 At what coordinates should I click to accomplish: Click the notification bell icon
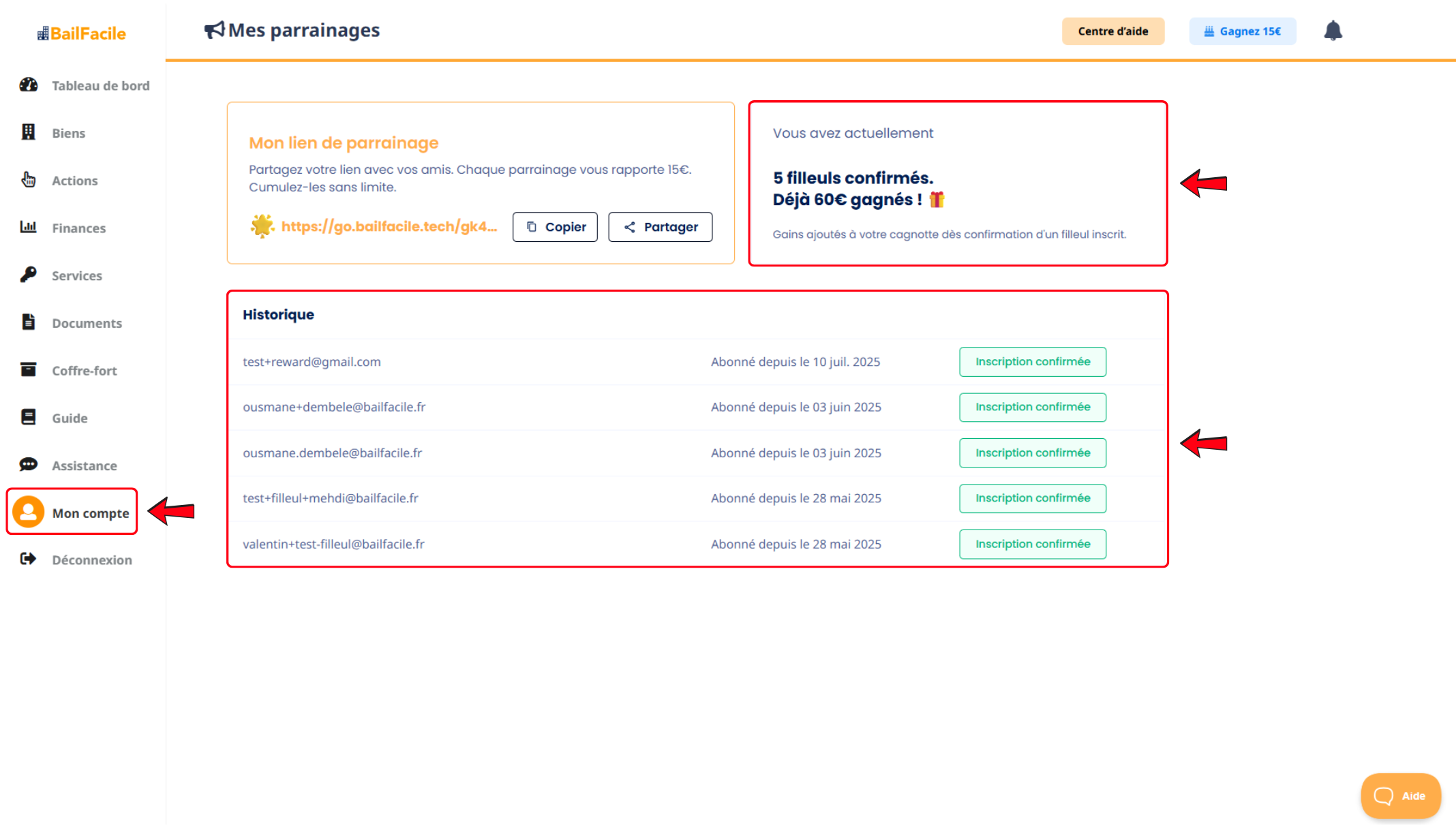[x=1333, y=31]
